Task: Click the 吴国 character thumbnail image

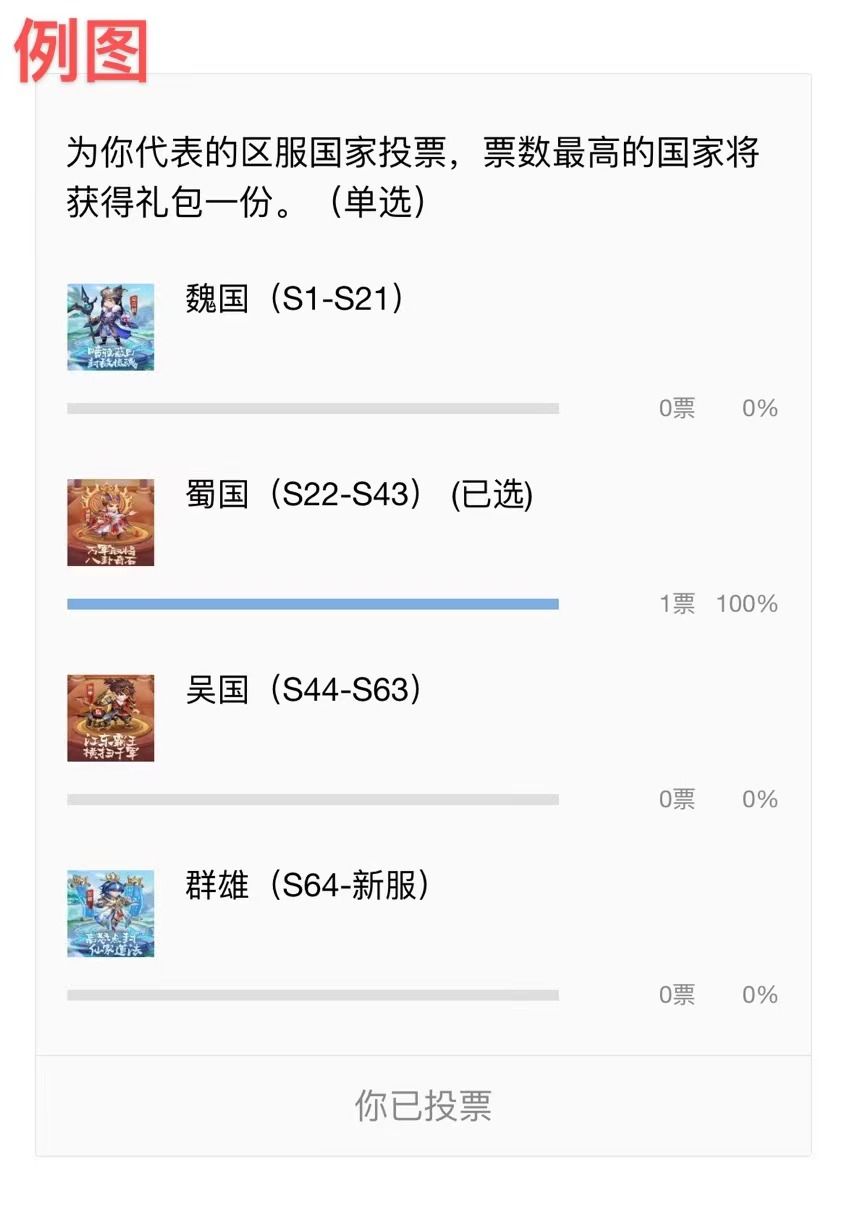Action: (111, 718)
